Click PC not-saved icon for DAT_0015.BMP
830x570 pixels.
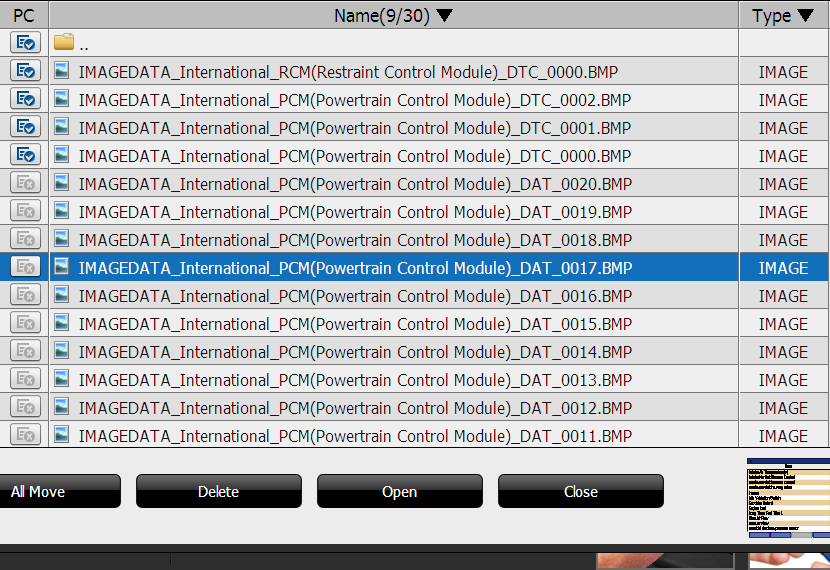point(25,323)
